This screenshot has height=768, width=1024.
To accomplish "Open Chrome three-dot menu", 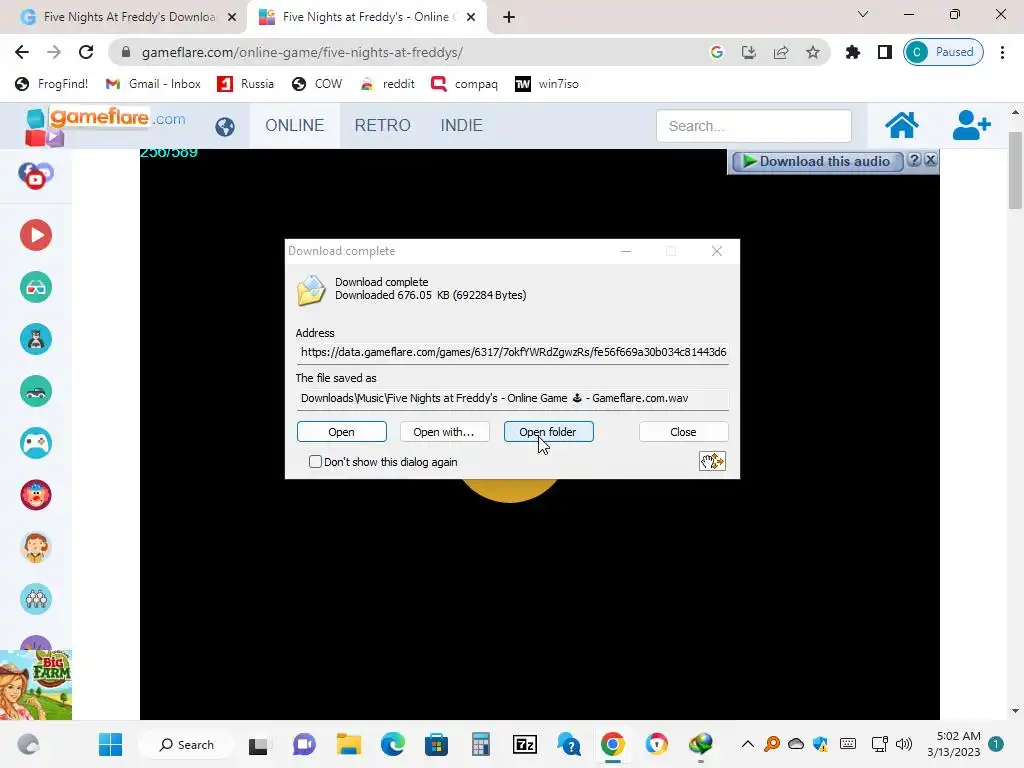I will (x=1002, y=52).
